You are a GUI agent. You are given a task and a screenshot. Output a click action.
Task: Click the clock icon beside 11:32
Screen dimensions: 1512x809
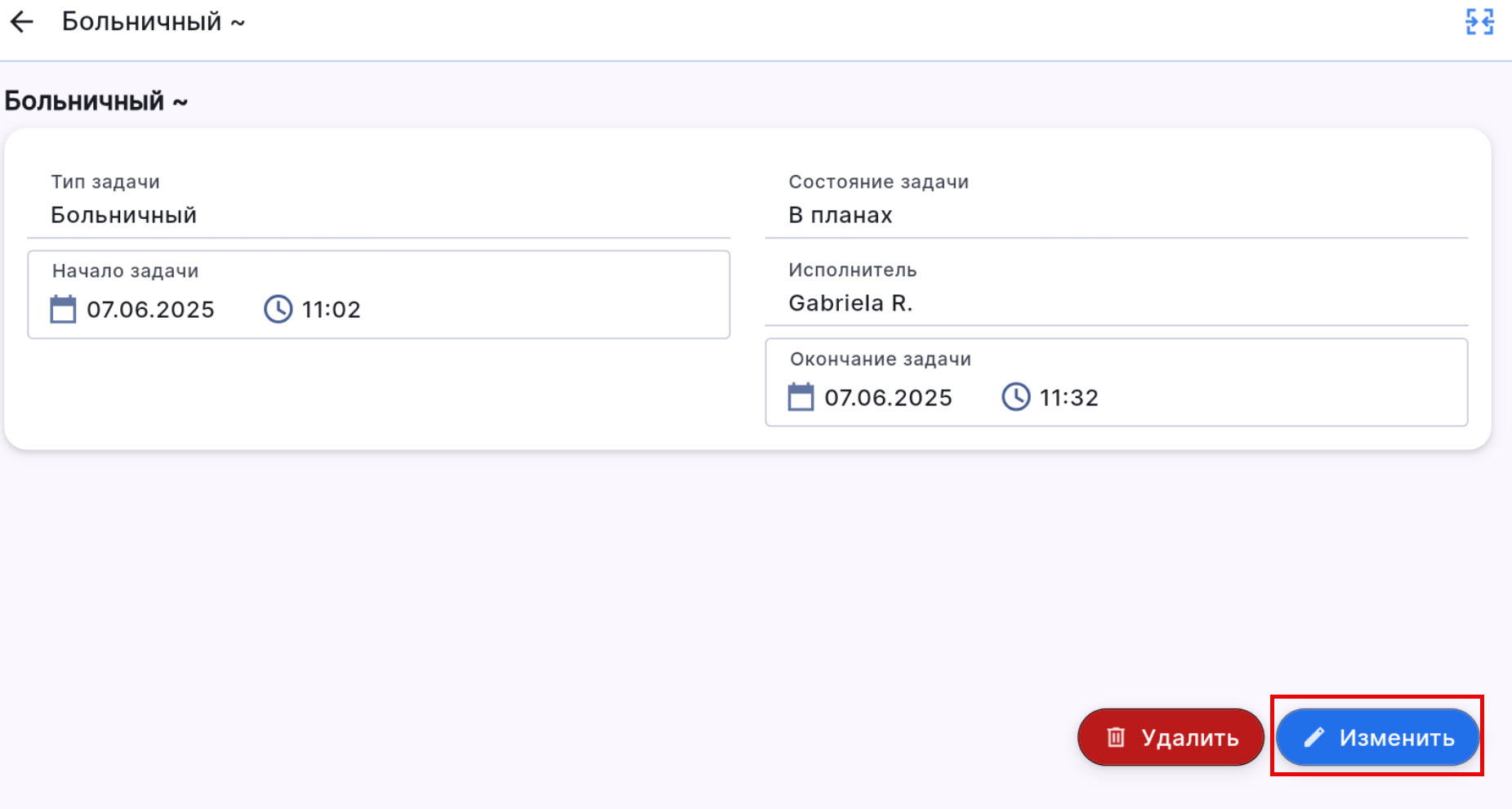1015,398
